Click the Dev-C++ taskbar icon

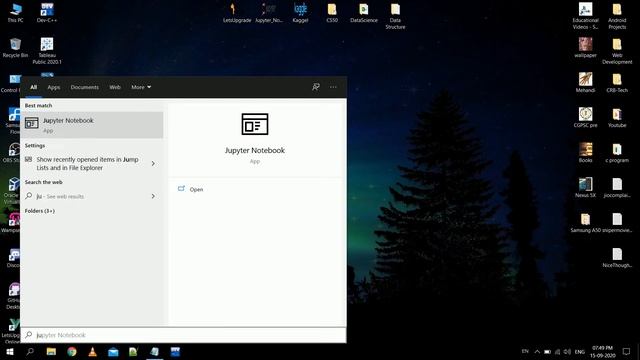175,351
